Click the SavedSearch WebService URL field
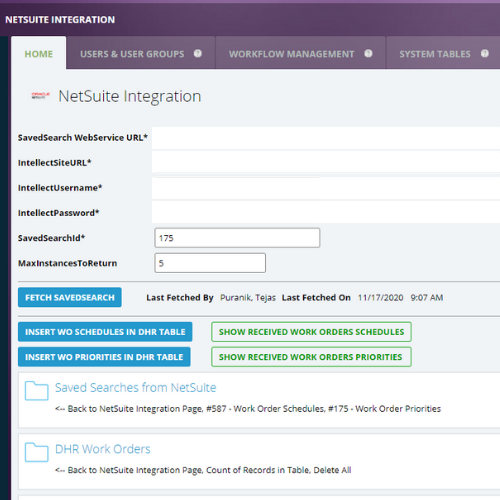The image size is (500, 500). [x=326, y=138]
